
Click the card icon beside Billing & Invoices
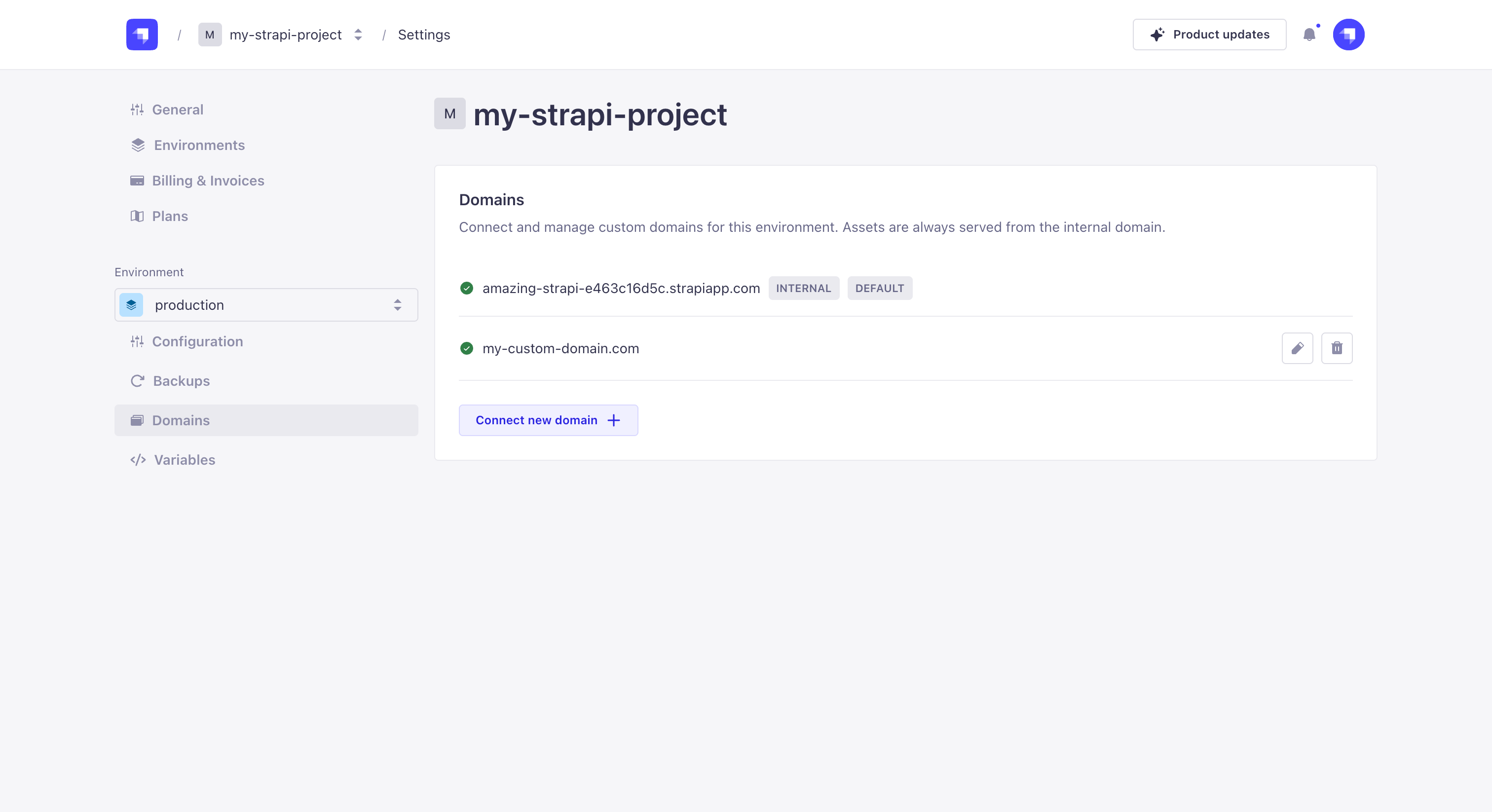tap(137, 181)
